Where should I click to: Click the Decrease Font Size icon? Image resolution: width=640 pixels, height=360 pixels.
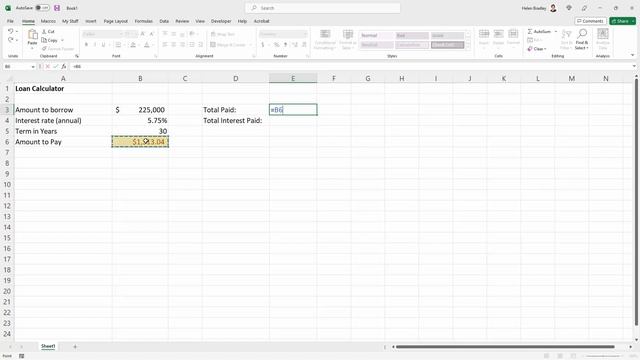pyautogui.click(x=151, y=34)
